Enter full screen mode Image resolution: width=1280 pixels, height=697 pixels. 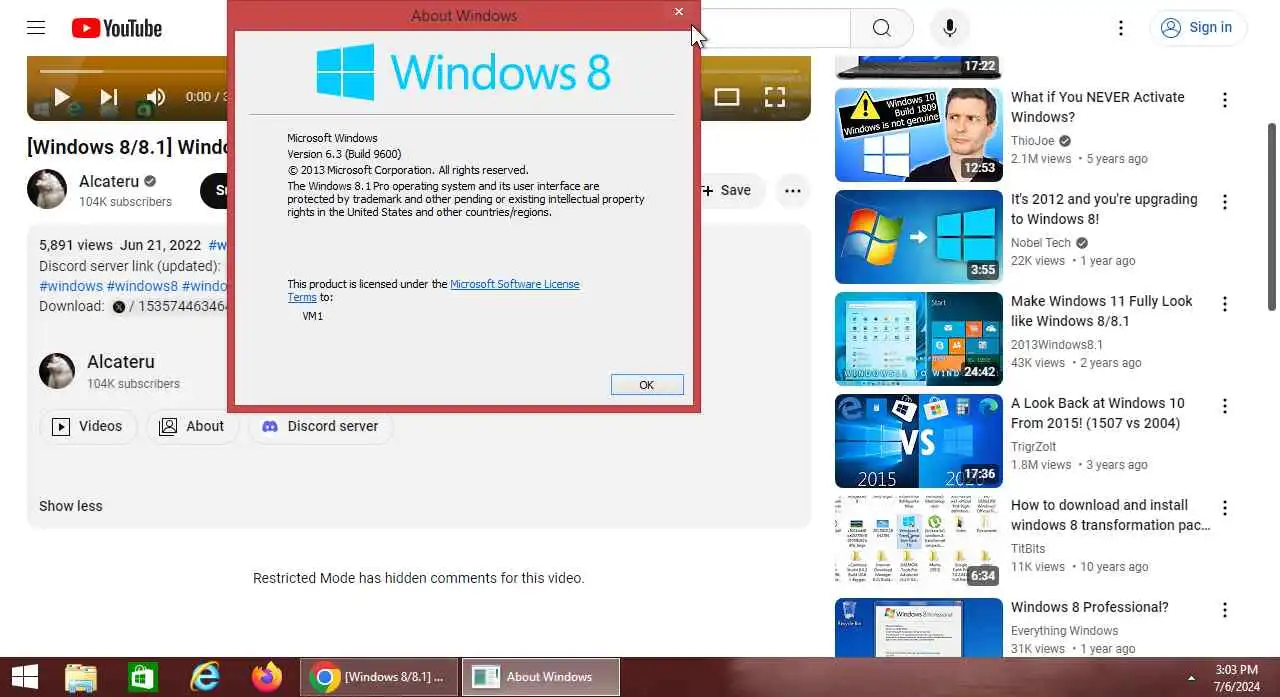[x=775, y=97]
